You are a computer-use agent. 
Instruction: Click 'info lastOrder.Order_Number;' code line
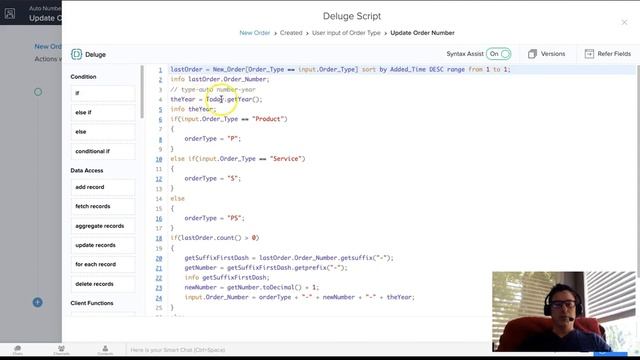pyautogui.click(x=220, y=79)
